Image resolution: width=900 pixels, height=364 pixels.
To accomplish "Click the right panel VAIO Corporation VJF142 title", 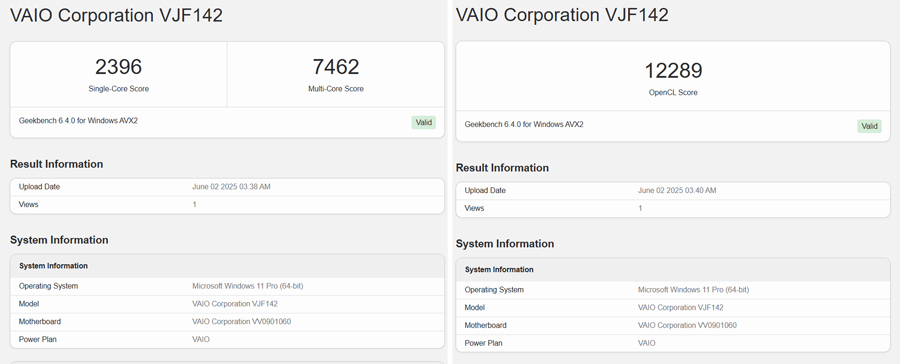I will 562,15.
